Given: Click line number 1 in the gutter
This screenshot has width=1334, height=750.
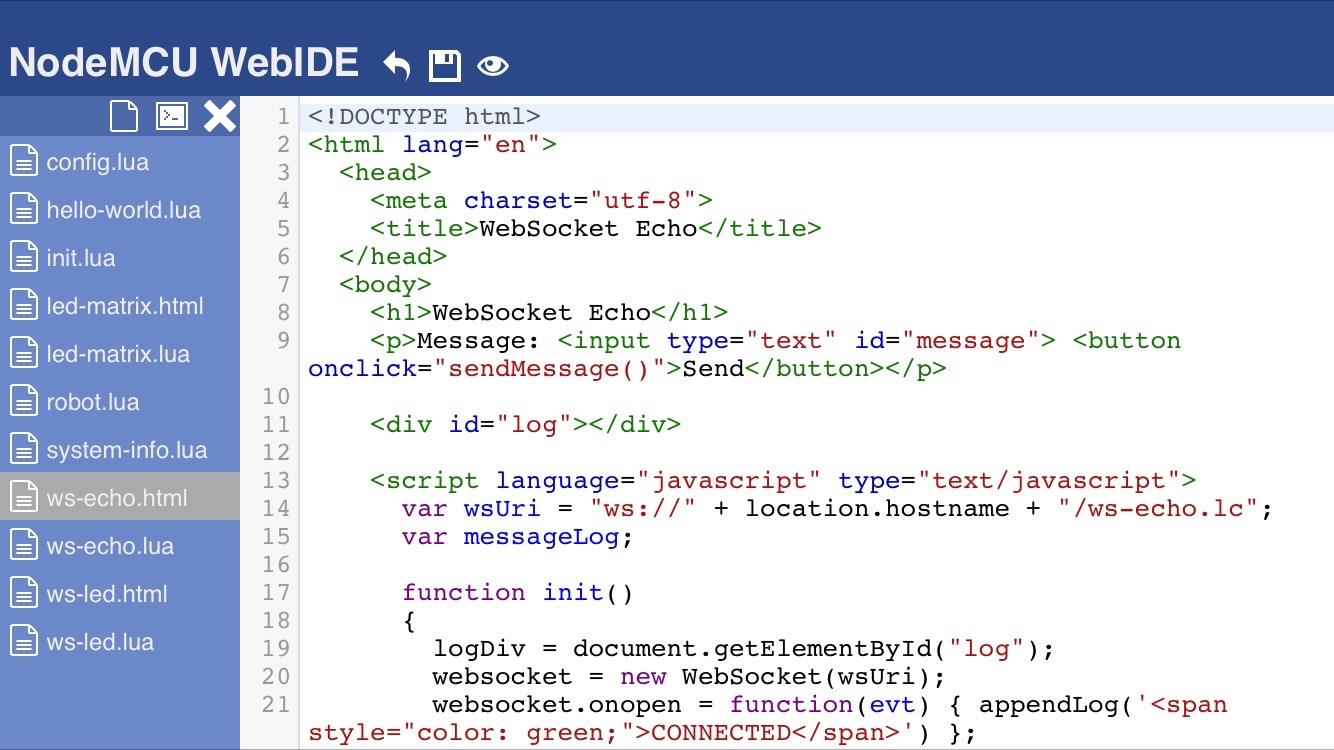Looking at the screenshot, I should pos(283,117).
